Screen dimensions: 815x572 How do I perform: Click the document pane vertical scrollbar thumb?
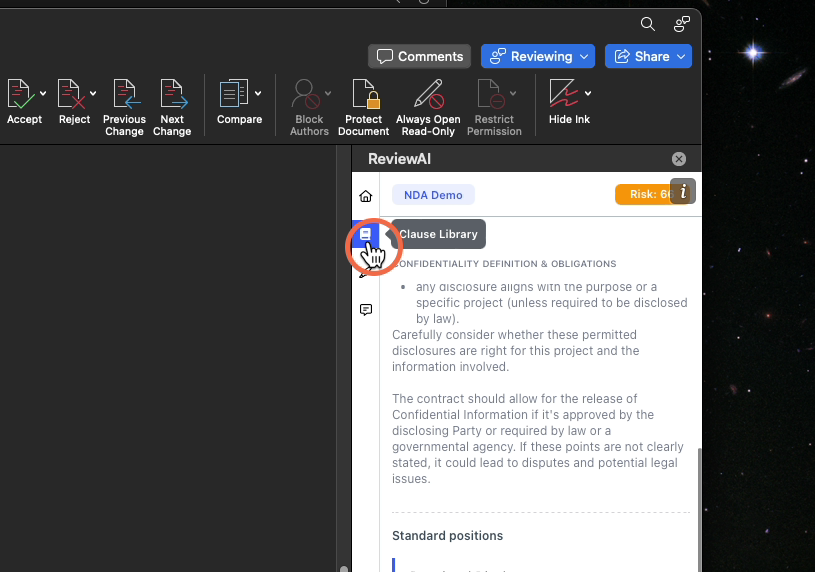(344, 569)
